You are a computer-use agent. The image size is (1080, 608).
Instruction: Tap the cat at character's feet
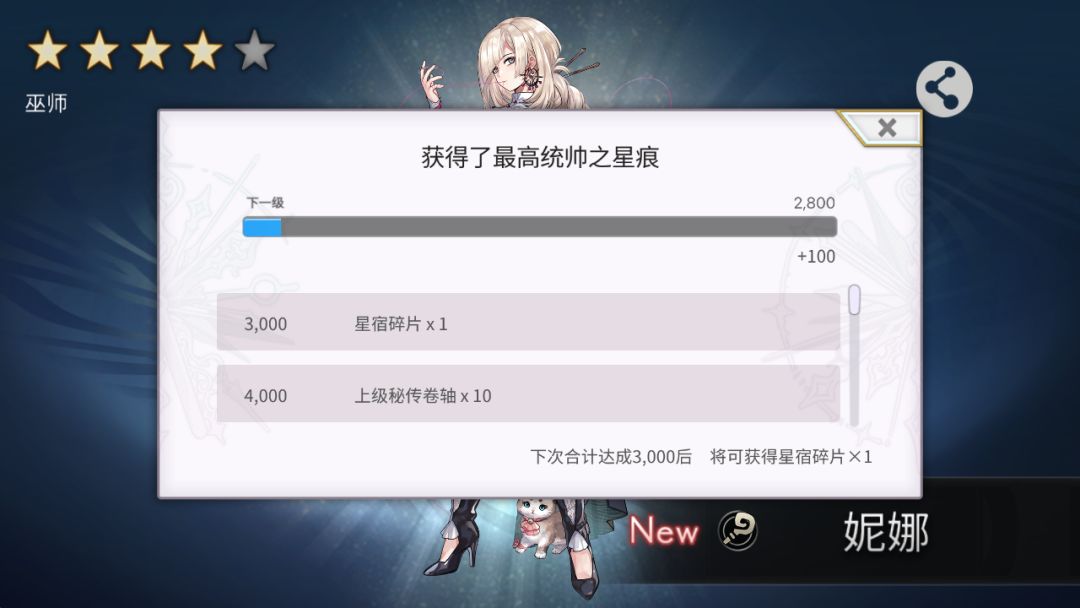(x=538, y=527)
